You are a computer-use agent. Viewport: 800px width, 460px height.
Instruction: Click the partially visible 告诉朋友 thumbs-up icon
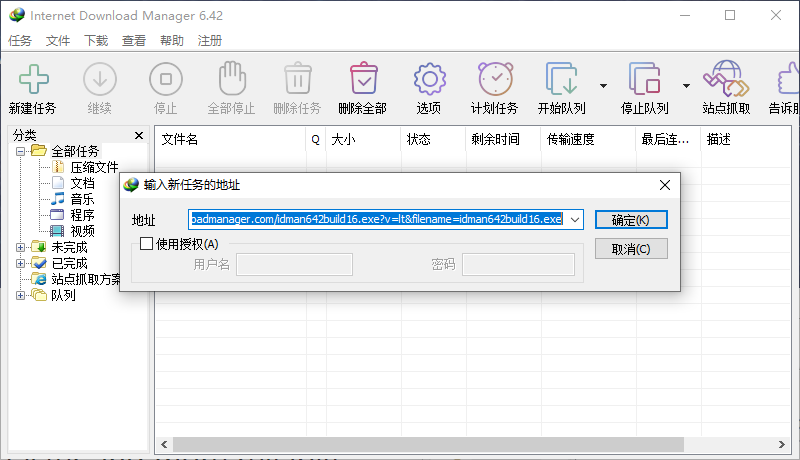click(789, 79)
